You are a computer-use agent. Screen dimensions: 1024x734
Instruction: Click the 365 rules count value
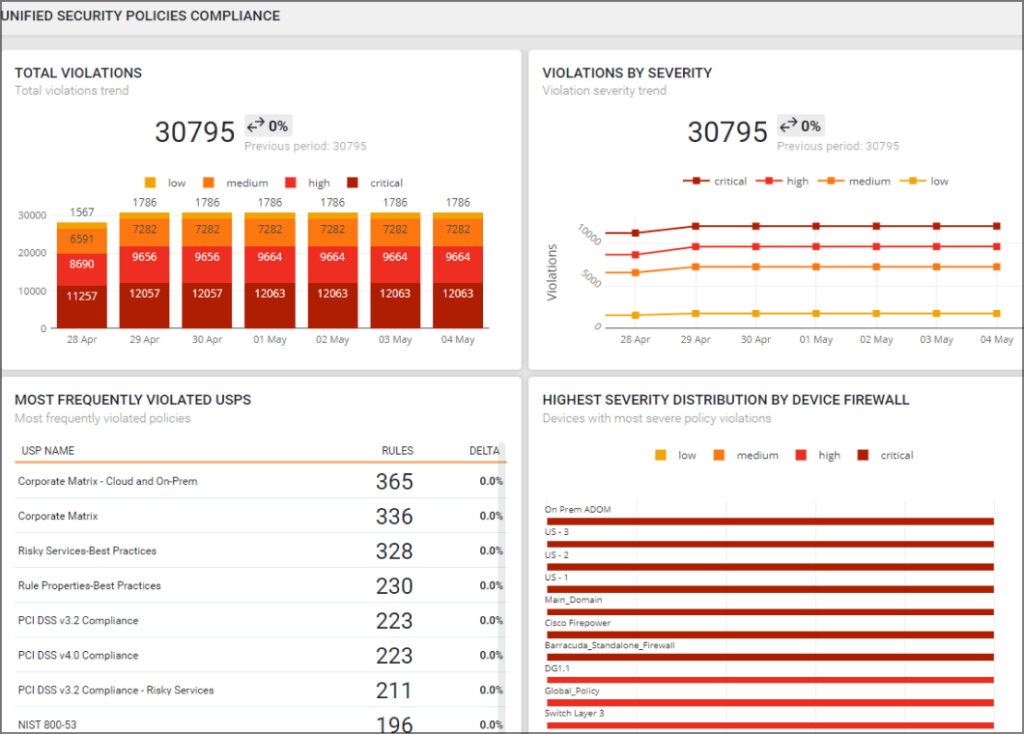point(394,482)
